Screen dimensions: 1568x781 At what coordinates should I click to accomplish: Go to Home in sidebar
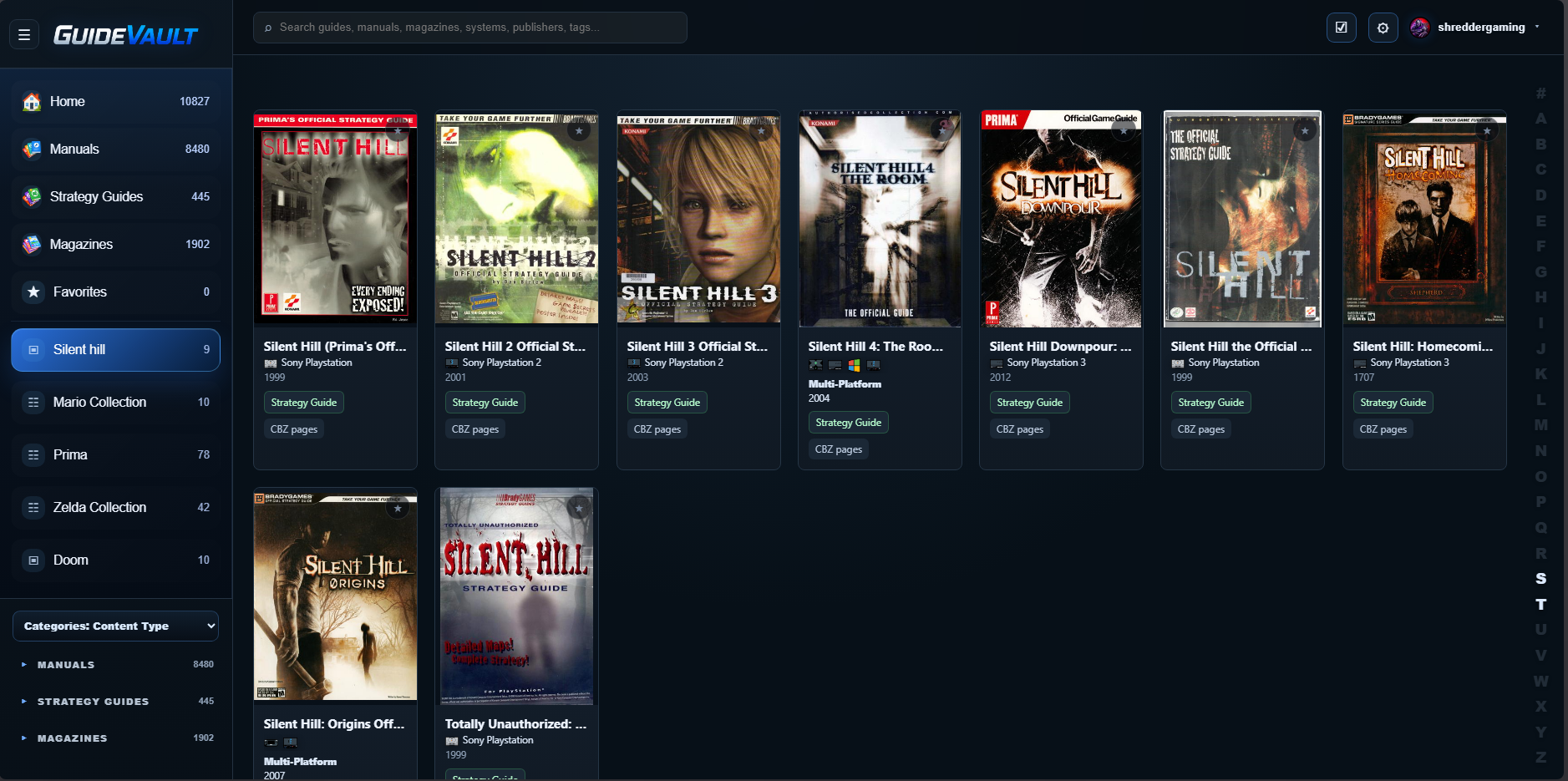point(115,101)
